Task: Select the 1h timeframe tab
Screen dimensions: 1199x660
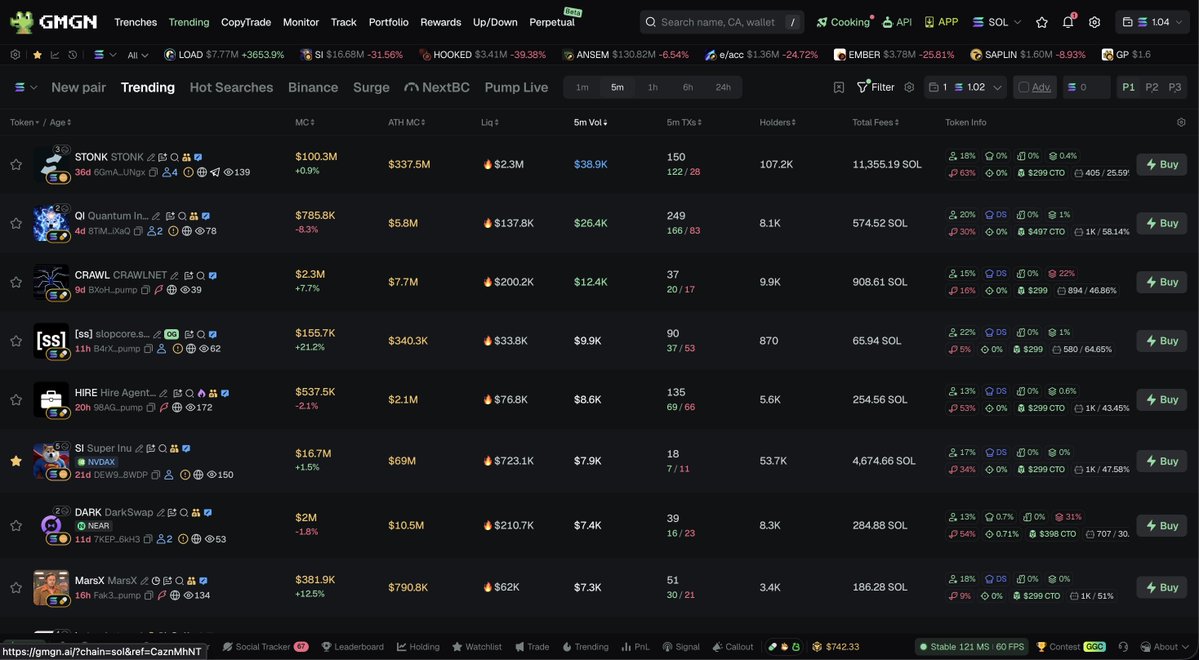Action: 652,87
